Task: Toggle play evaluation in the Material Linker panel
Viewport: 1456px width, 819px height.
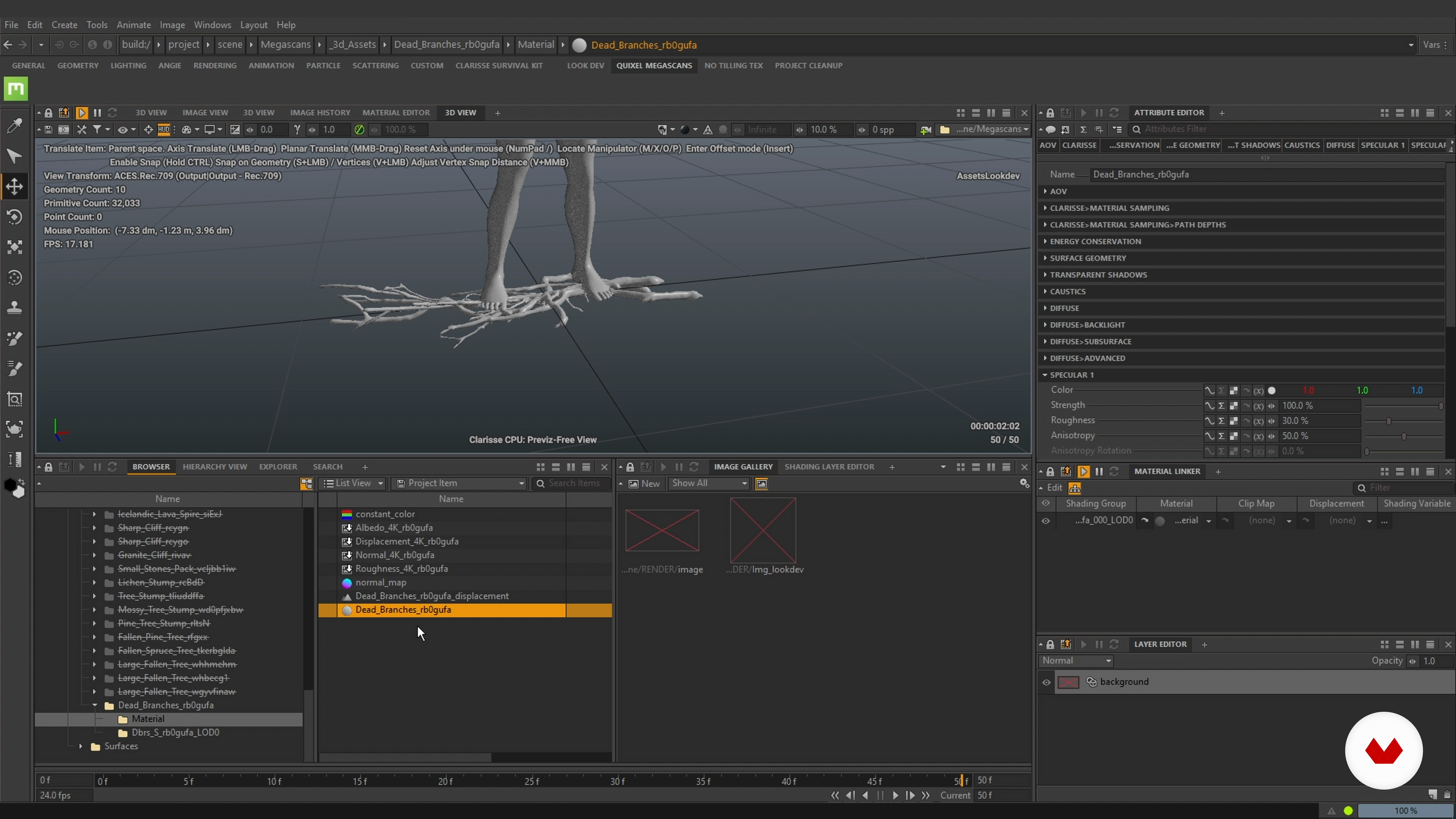Action: [1084, 471]
